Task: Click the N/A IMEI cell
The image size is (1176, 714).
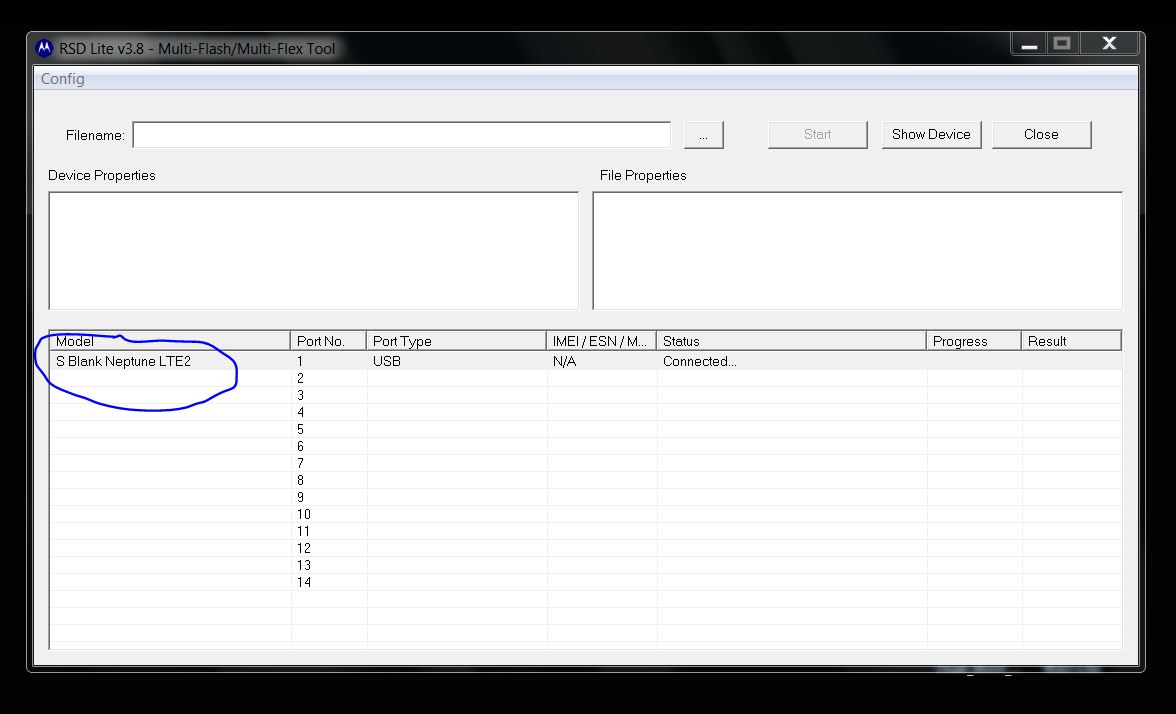Action: coord(602,361)
